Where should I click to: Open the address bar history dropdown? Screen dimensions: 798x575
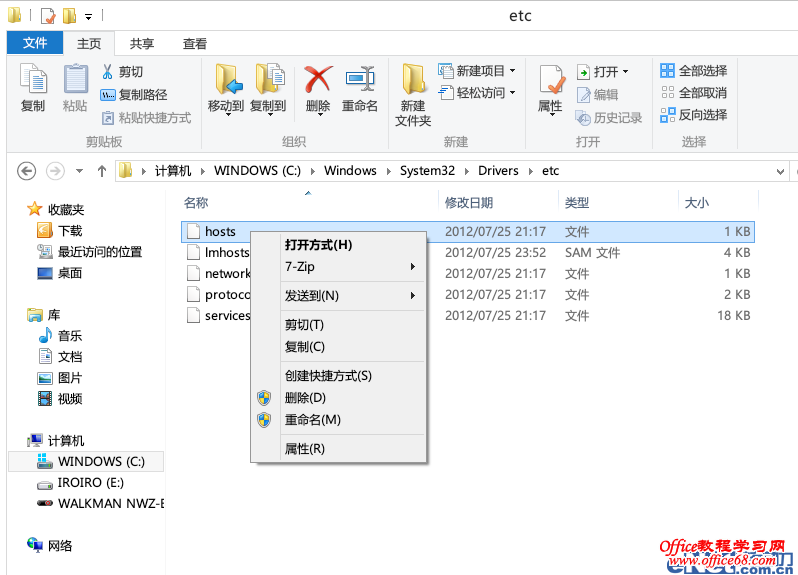click(780, 171)
